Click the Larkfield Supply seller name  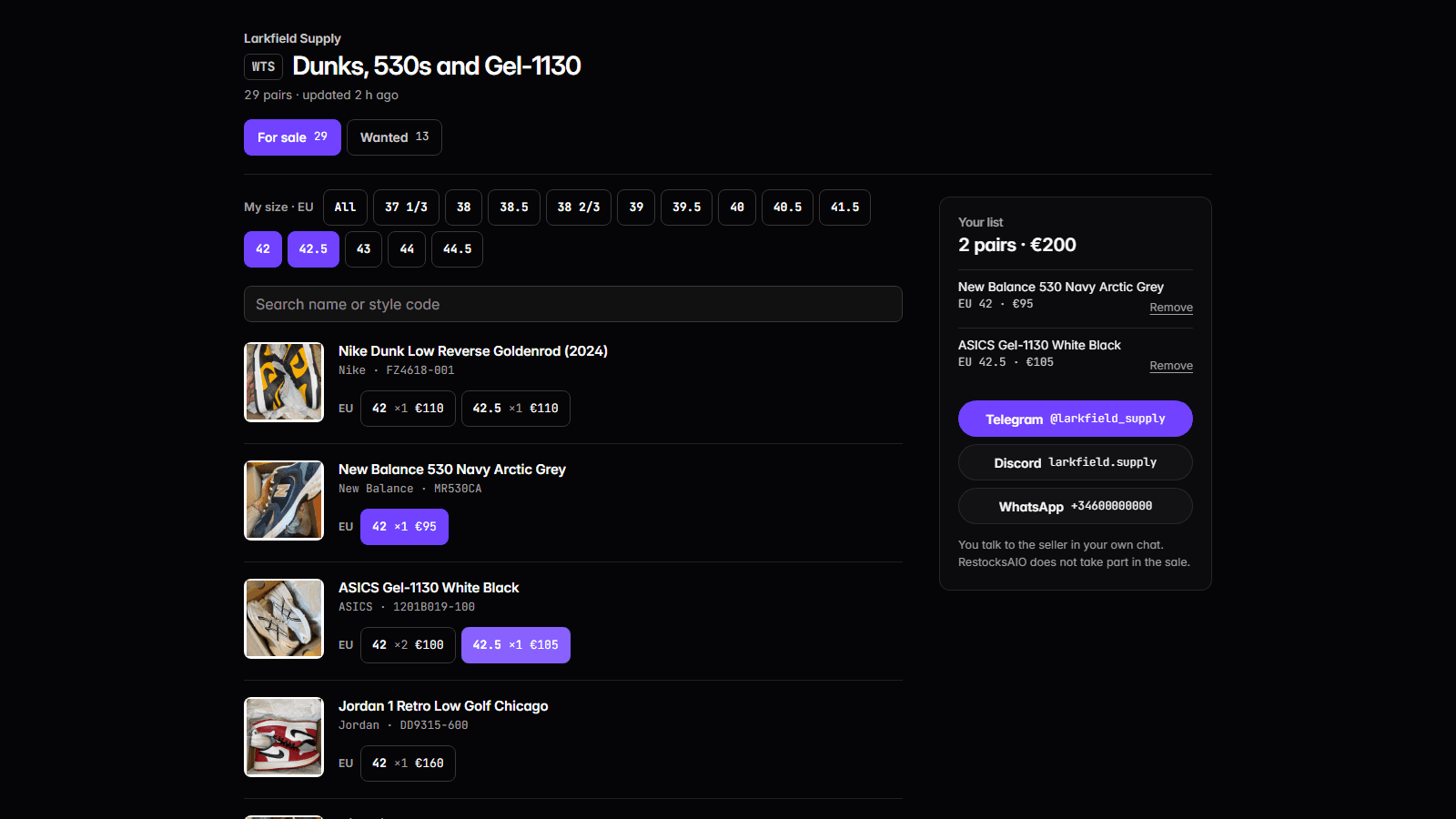292,38
